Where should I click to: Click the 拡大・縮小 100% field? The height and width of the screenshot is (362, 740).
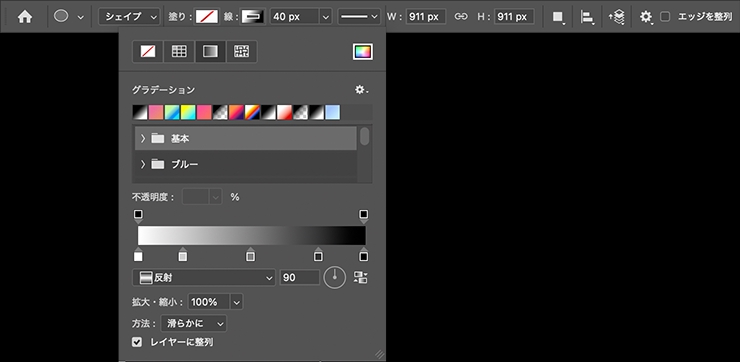point(210,302)
